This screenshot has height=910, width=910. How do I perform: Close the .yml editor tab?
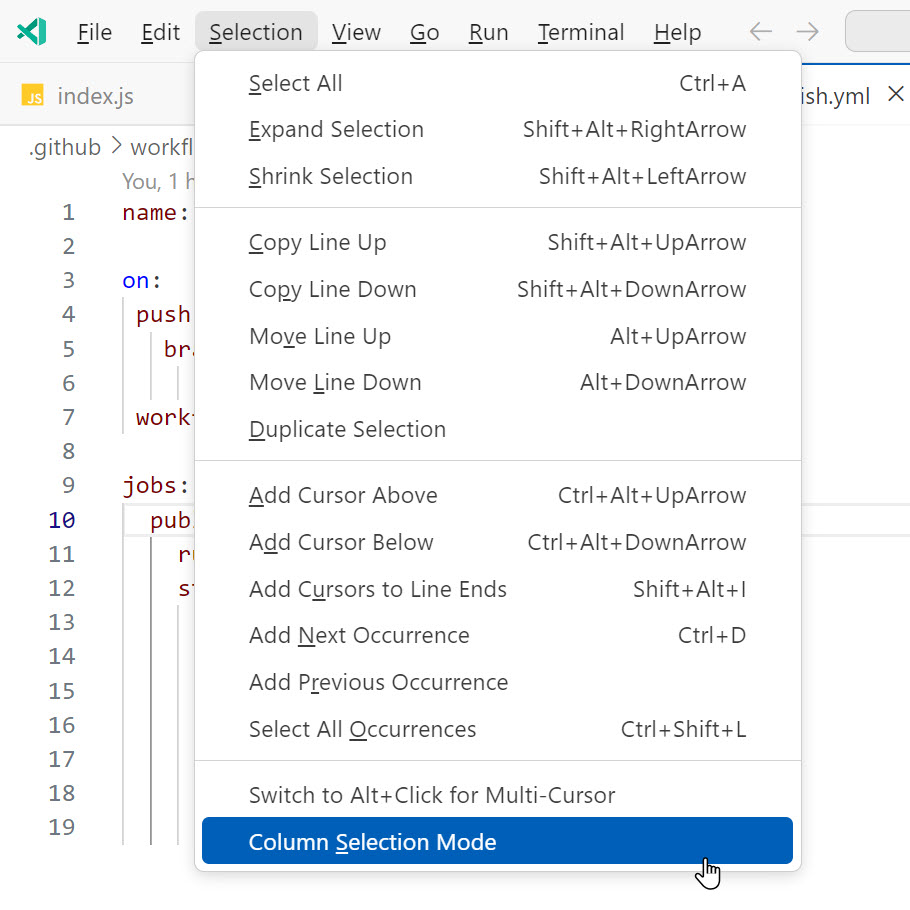click(895, 94)
